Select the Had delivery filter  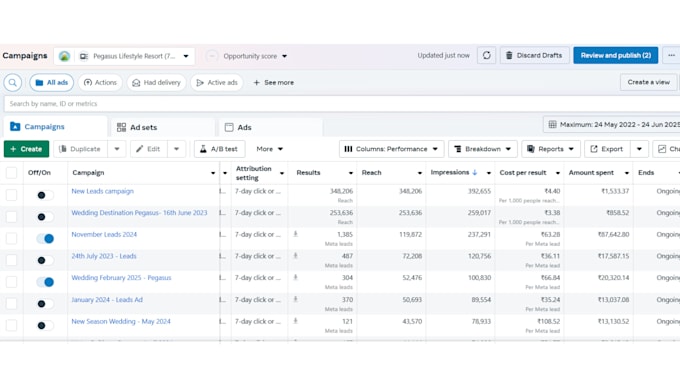(x=157, y=82)
